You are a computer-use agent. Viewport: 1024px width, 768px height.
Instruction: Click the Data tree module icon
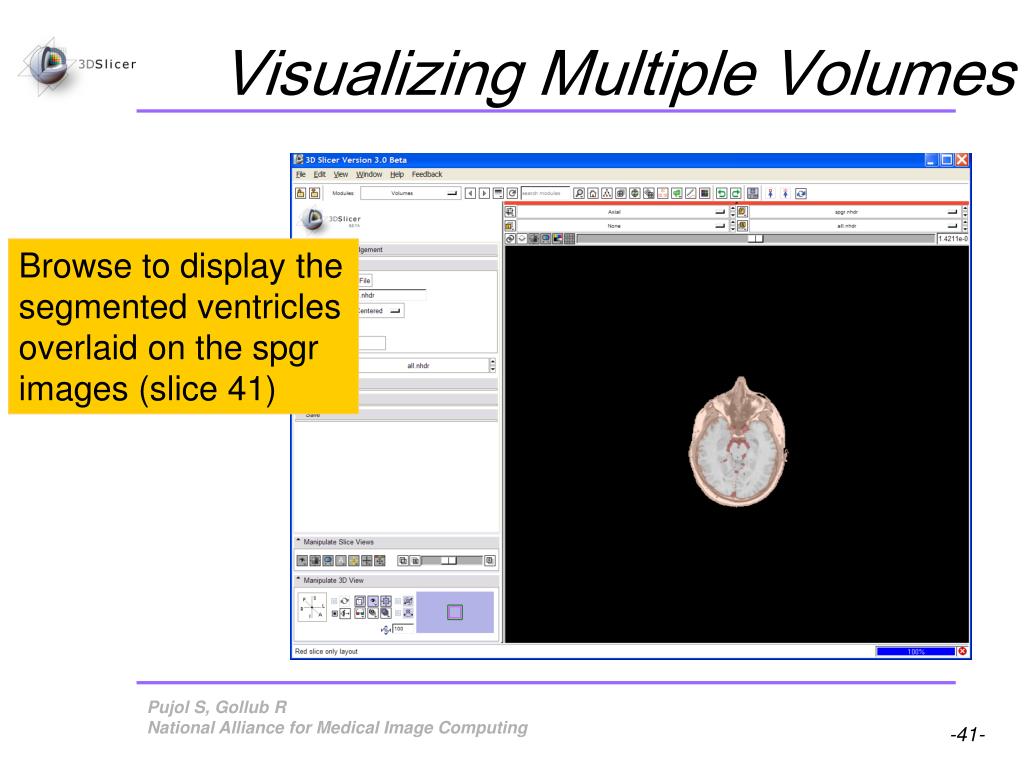pyautogui.click(x=607, y=193)
